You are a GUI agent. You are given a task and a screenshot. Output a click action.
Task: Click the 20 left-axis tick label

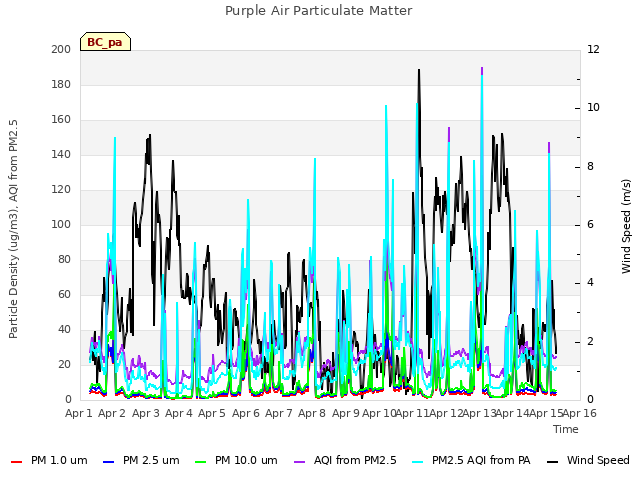[x=64, y=364]
